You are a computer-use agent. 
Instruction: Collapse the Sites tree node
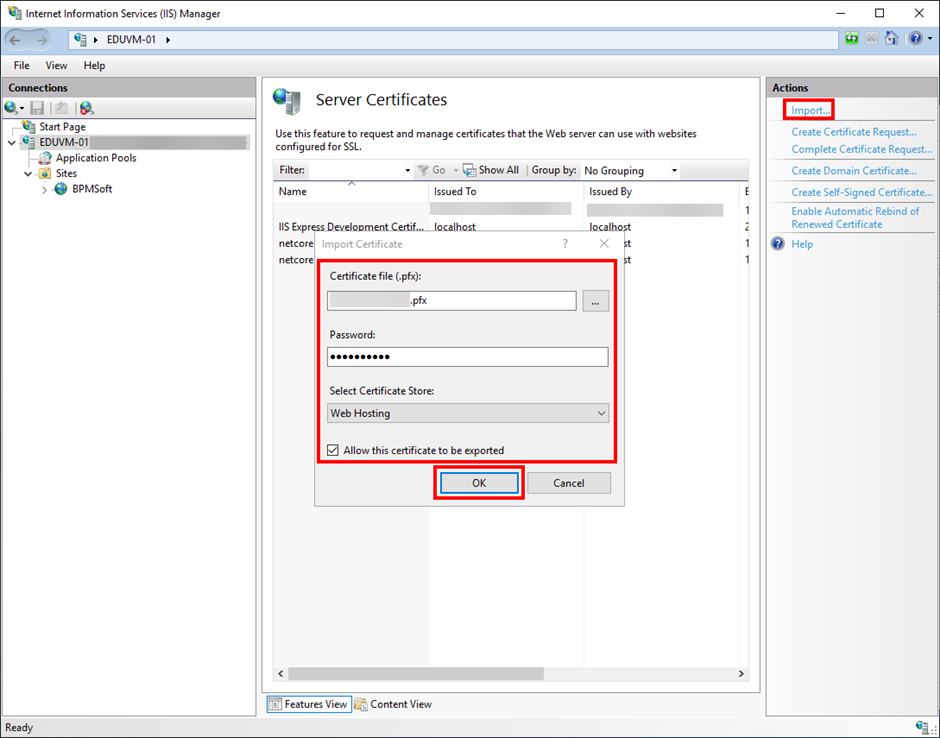pyautogui.click(x=28, y=174)
